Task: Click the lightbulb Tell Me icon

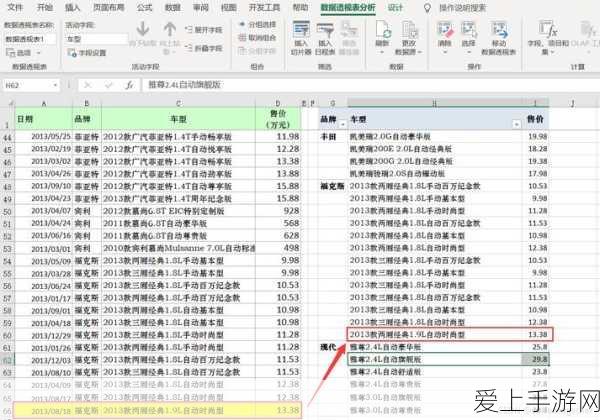Action: tap(427, 8)
